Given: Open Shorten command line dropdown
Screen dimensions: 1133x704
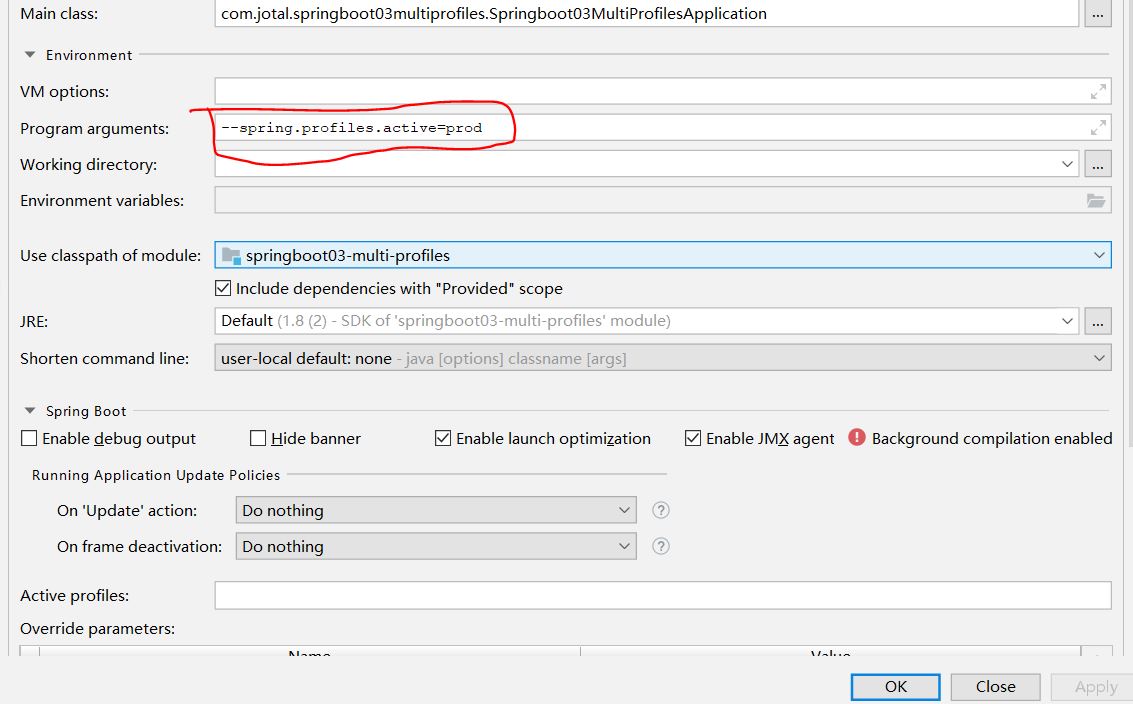Looking at the screenshot, I should [x=1099, y=358].
